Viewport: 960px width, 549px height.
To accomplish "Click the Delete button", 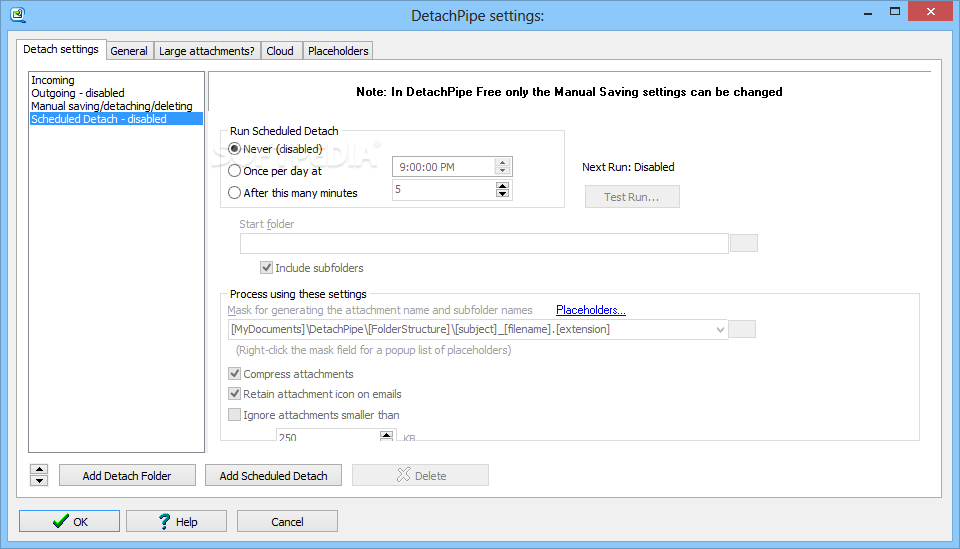I will (x=420, y=476).
